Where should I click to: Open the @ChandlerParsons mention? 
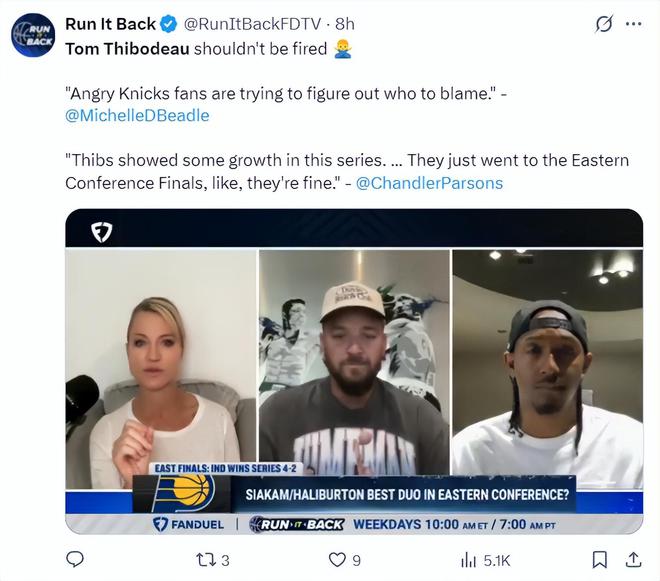point(429,183)
